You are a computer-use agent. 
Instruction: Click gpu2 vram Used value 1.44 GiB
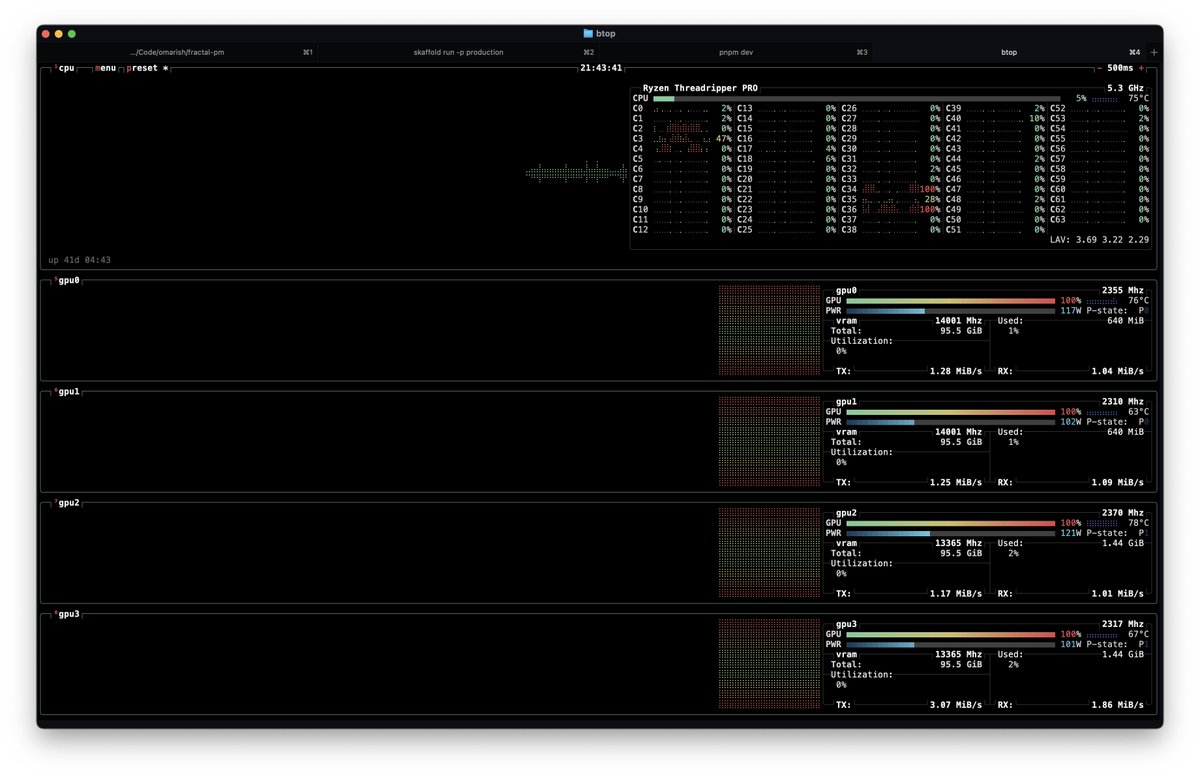point(1124,543)
